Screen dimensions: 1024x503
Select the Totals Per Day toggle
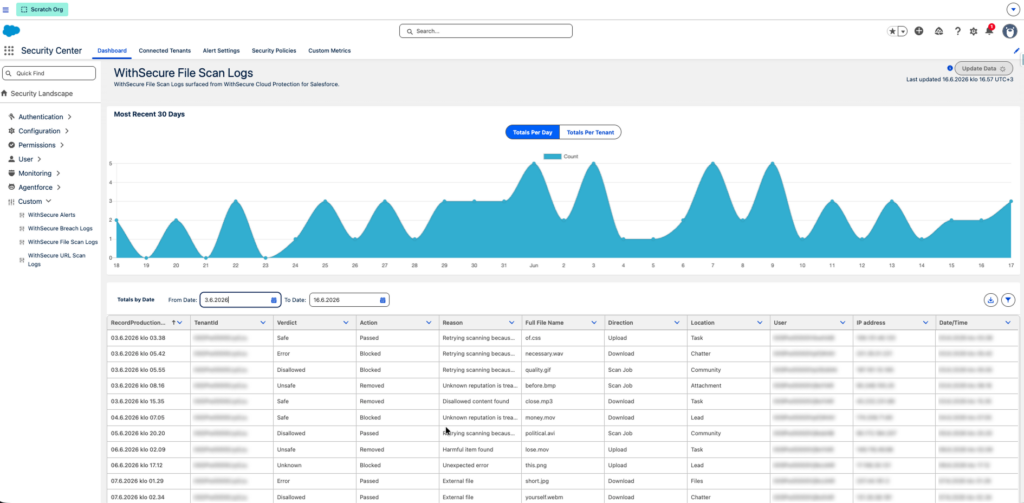(x=533, y=132)
